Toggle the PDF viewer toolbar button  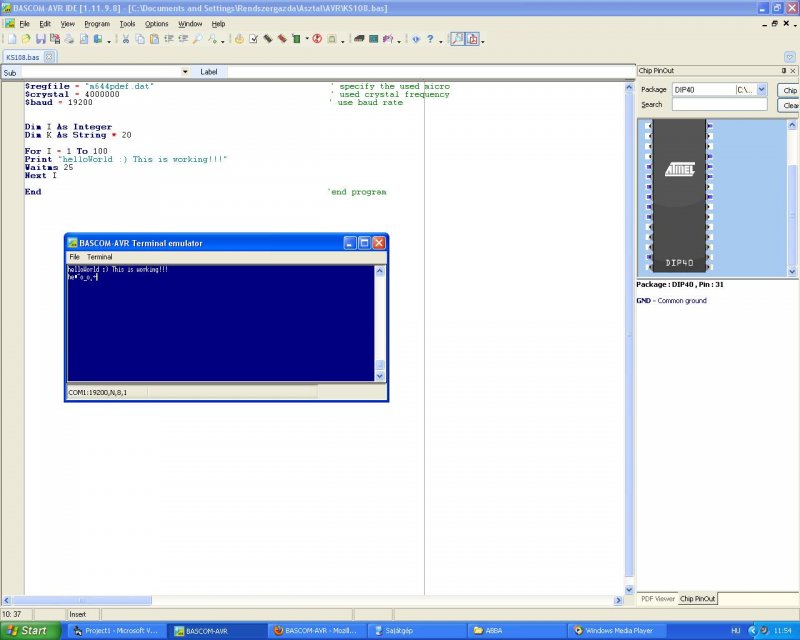[x=472, y=39]
